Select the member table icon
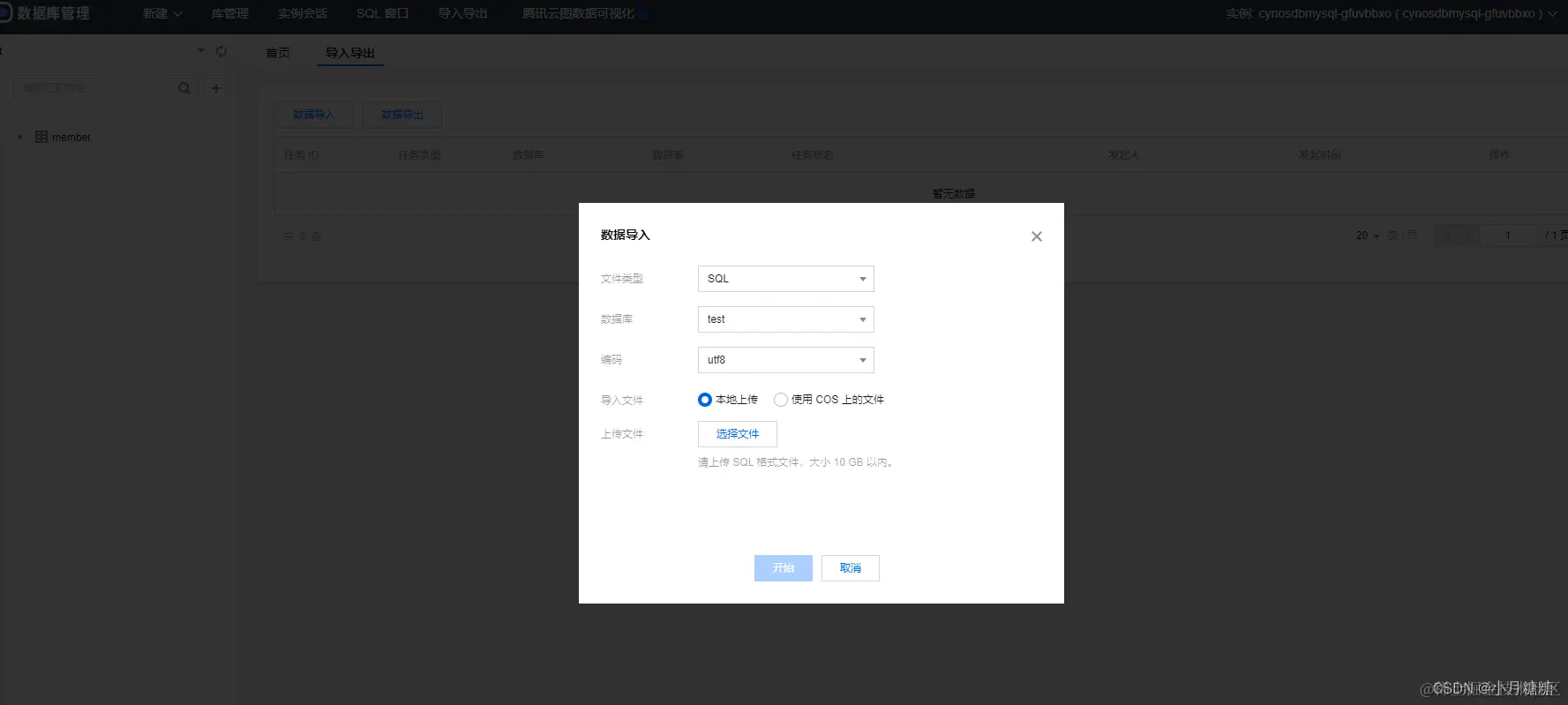The height and width of the screenshot is (705, 1568). point(41,137)
